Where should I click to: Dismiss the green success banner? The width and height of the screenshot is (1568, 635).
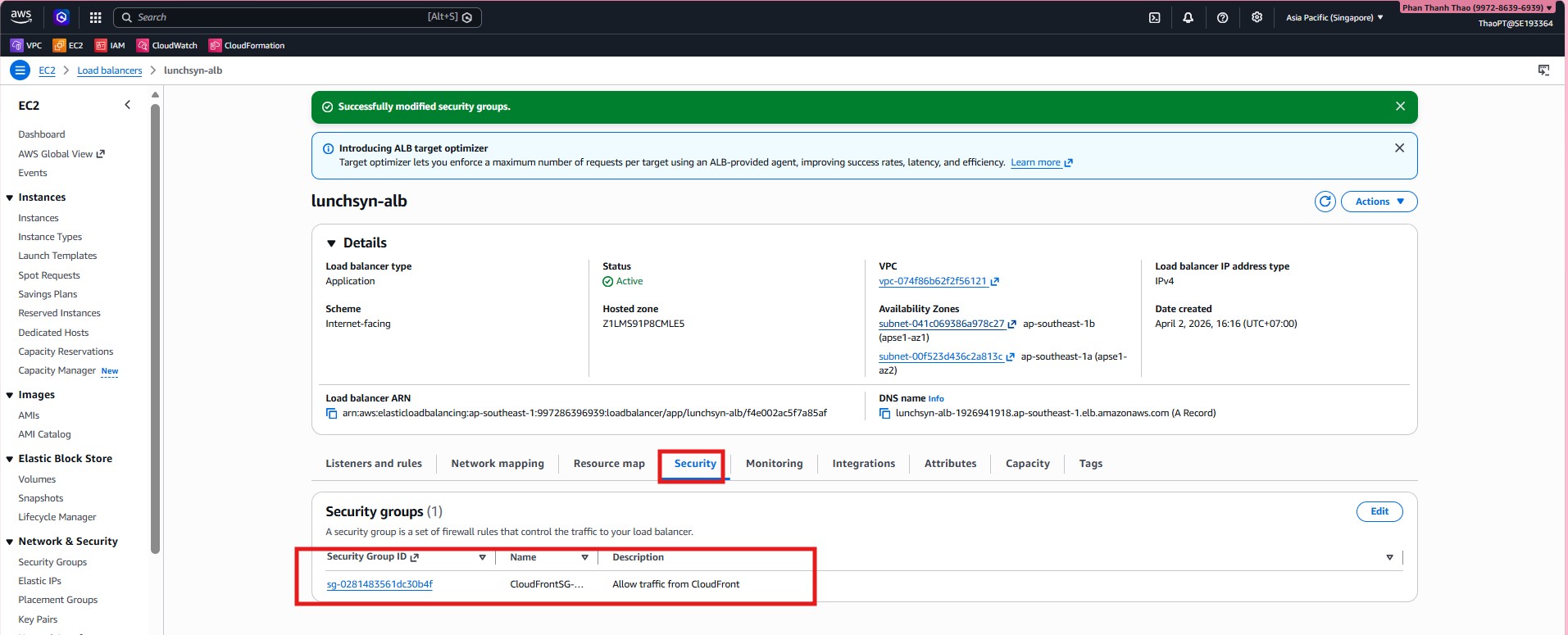pyautogui.click(x=1400, y=107)
